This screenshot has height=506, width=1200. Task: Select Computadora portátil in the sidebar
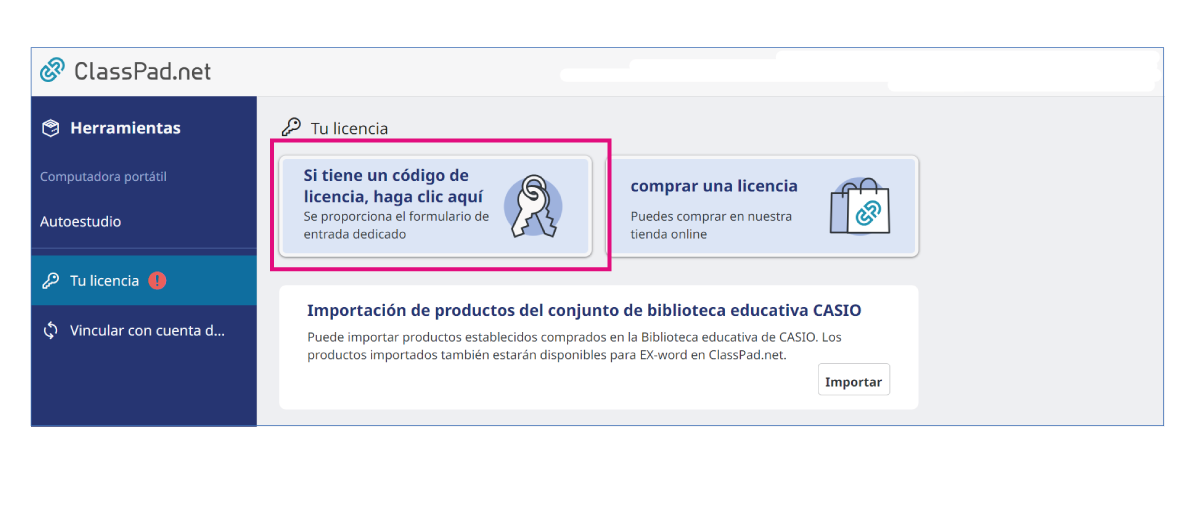click(x=103, y=177)
